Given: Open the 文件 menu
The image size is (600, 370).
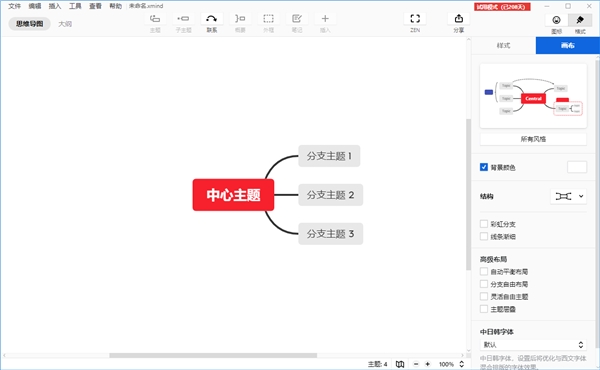Looking at the screenshot, I should [15, 6].
